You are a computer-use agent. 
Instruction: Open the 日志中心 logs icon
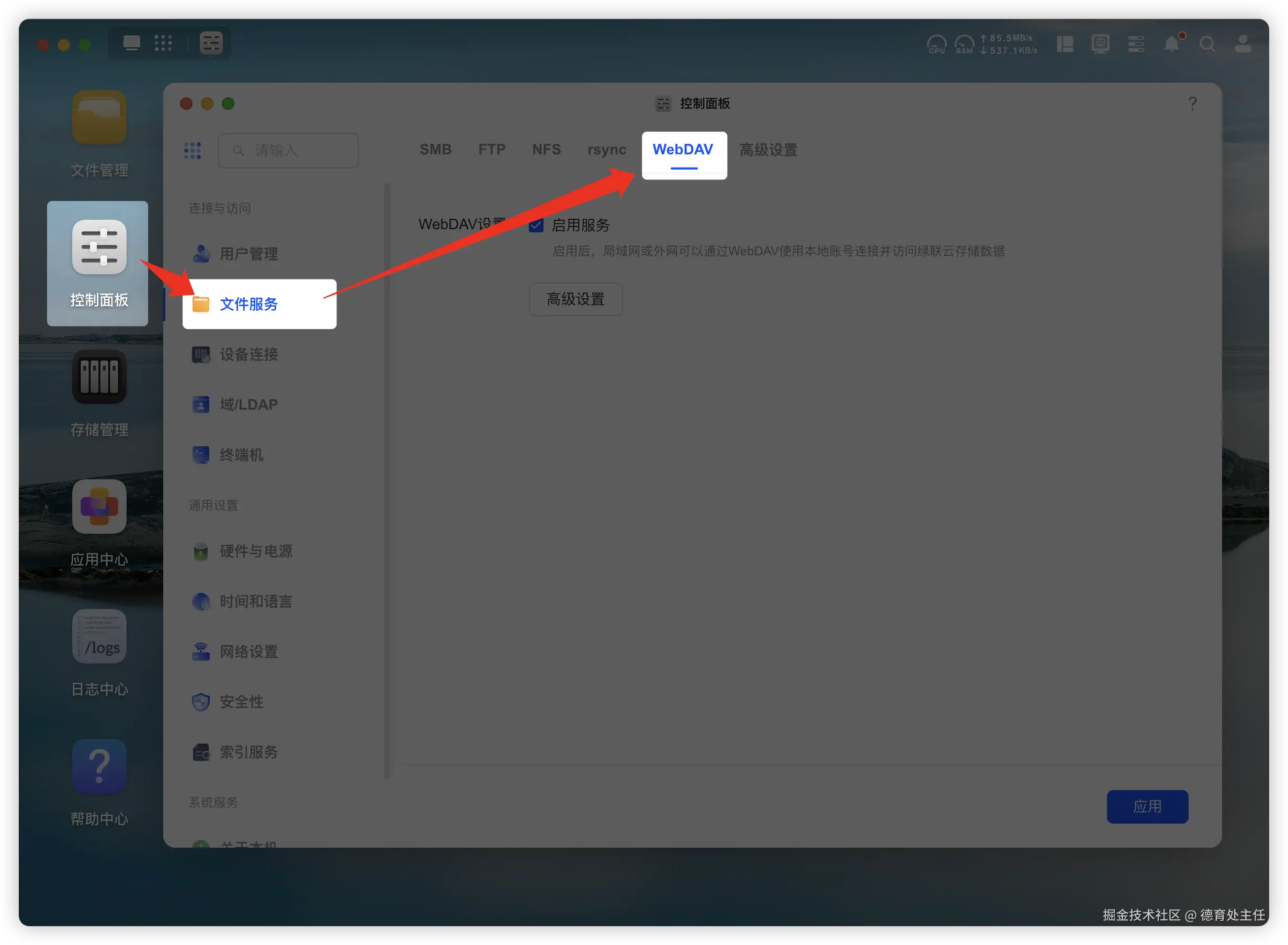[99, 637]
